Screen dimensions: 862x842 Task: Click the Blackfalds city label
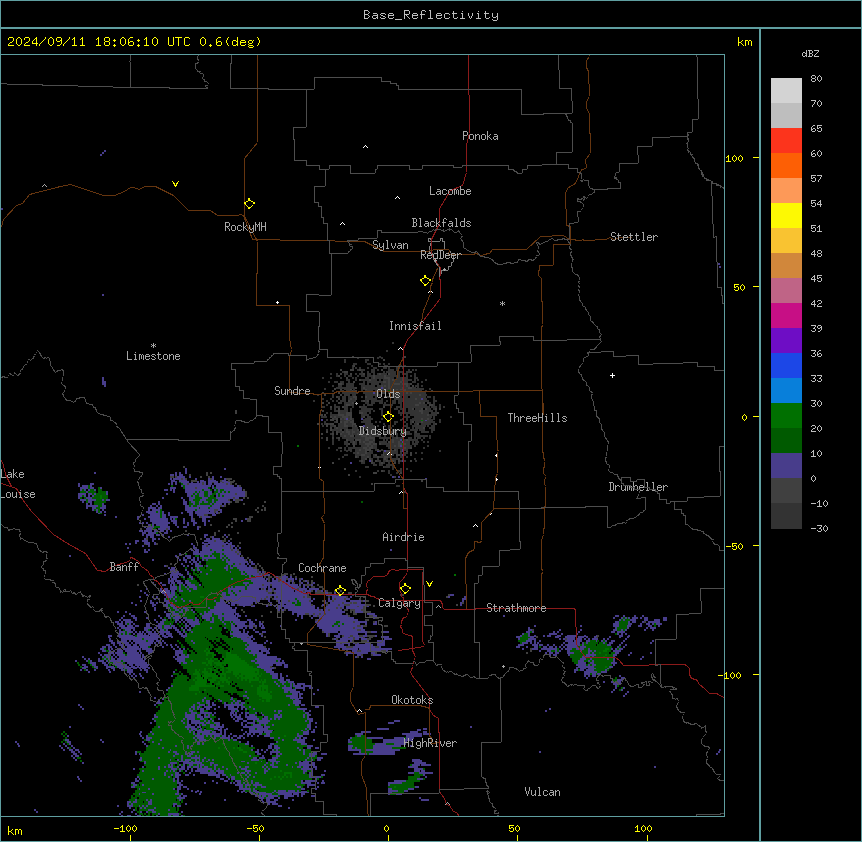[x=441, y=223]
